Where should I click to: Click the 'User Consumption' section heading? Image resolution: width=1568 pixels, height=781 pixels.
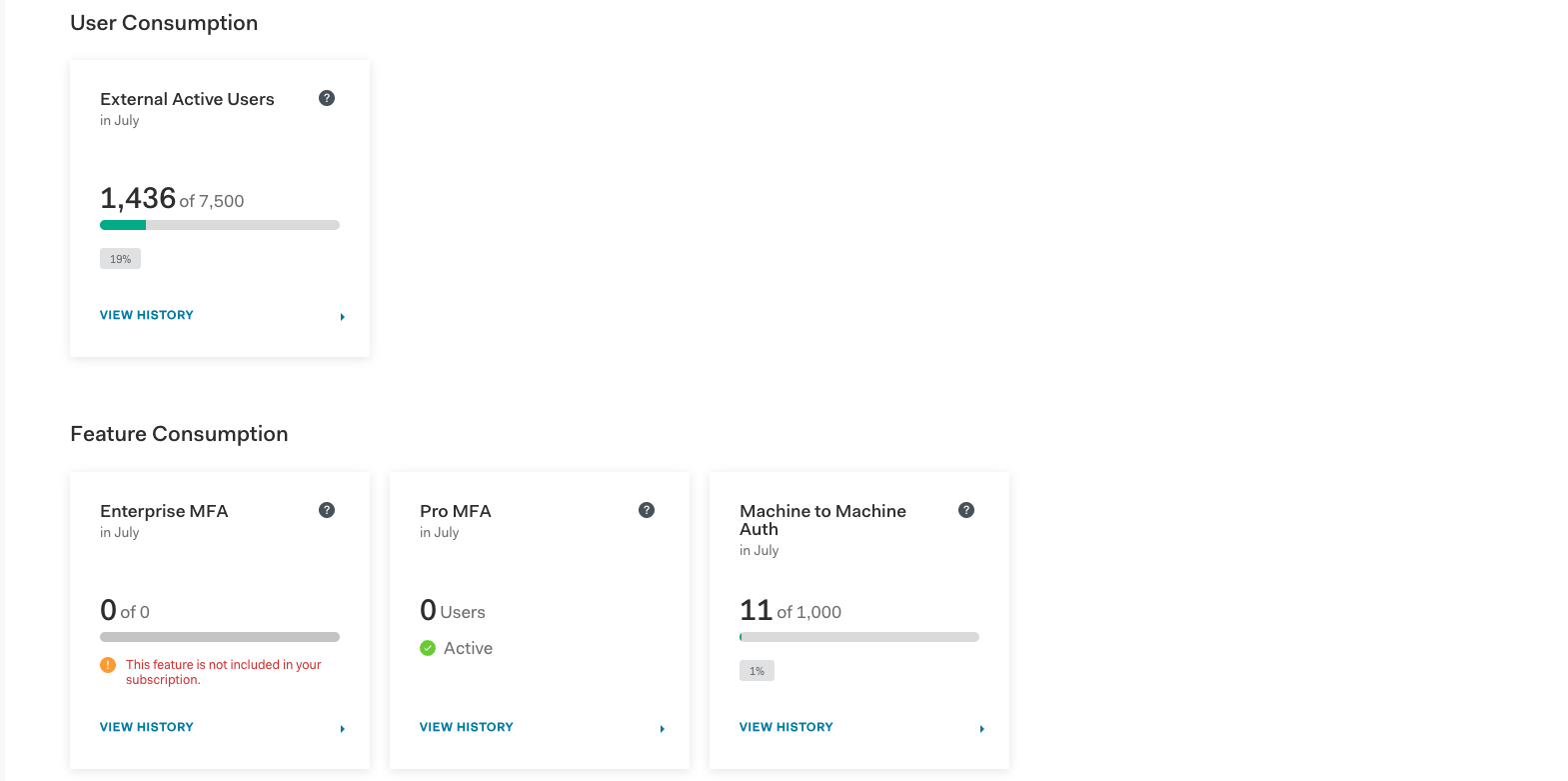coord(164,23)
